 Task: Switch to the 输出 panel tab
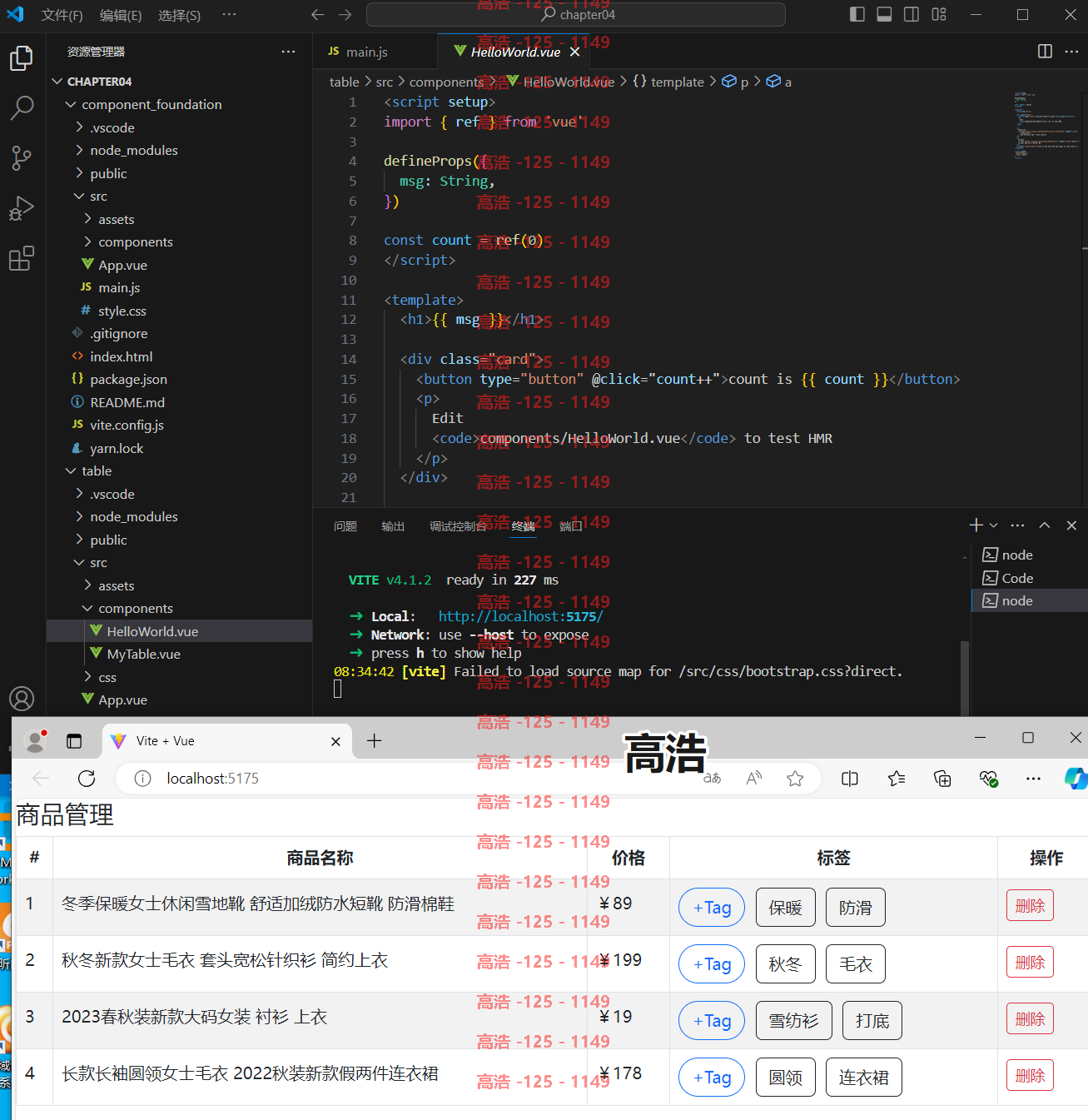[x=393, y=526]
